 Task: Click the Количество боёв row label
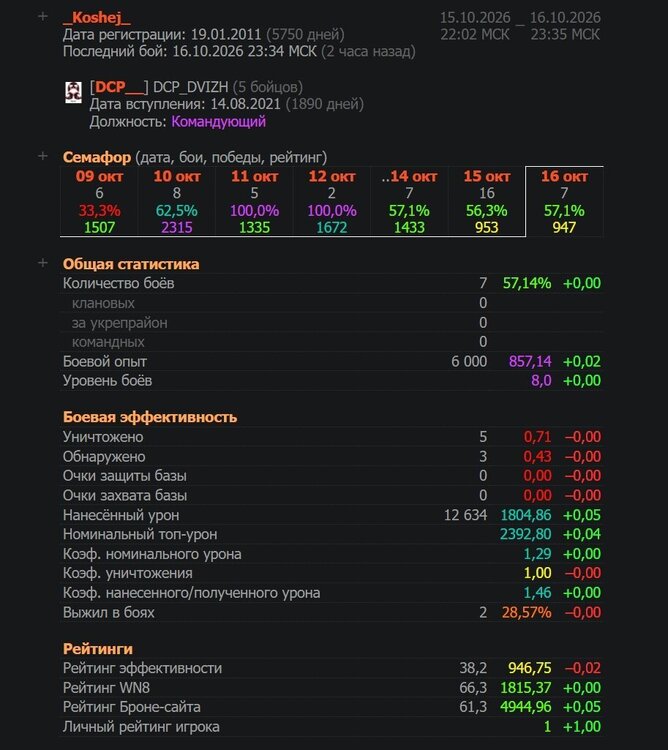[x=119, y=283]
